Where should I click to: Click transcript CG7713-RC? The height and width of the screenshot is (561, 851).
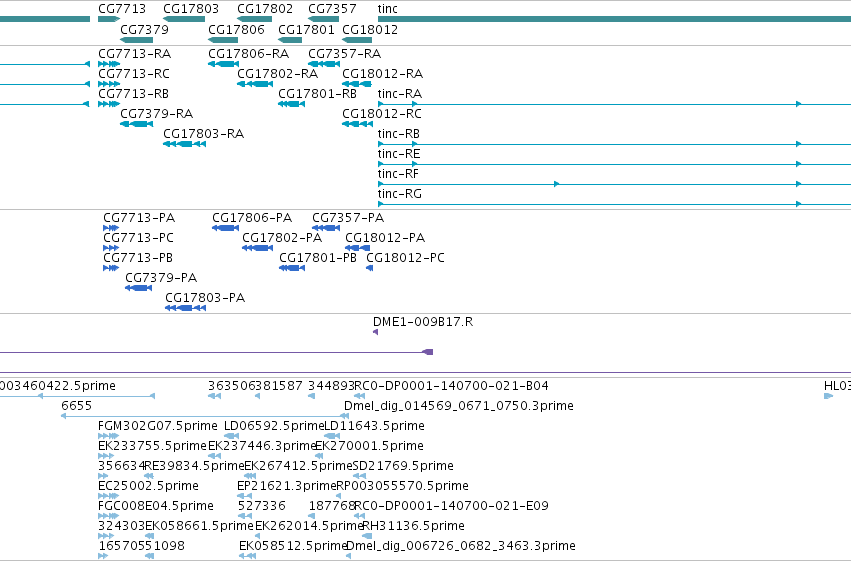134,74
